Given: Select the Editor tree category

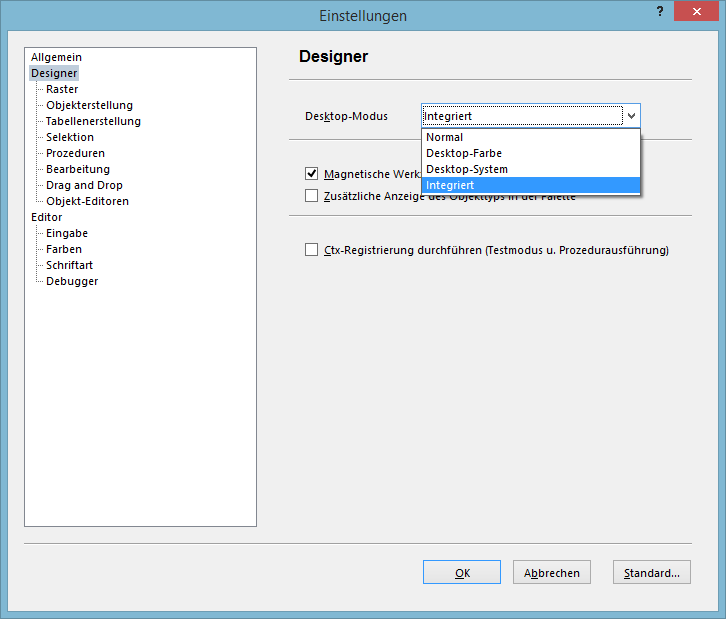Looking at the screenshot, I should point(47,217).
